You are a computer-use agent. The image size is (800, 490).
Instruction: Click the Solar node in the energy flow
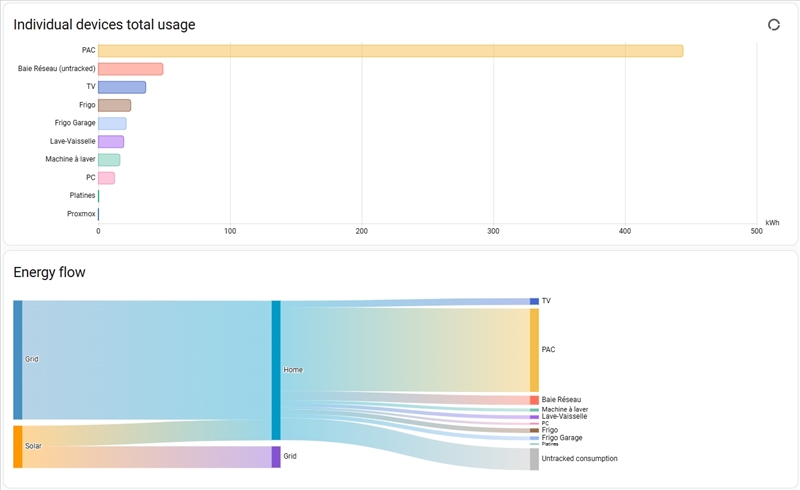coord(17,446)
